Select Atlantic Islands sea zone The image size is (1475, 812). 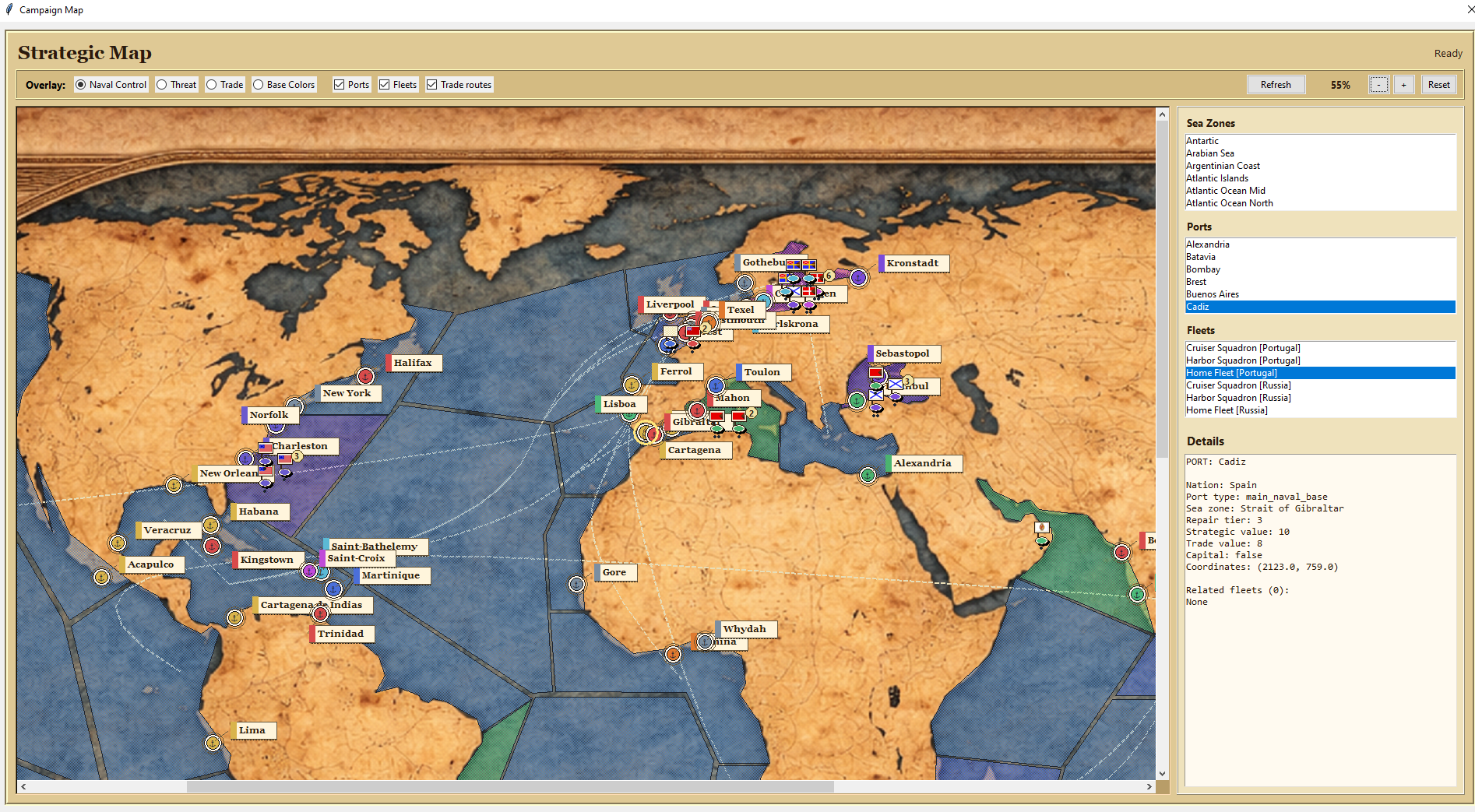pos(1320,178)
